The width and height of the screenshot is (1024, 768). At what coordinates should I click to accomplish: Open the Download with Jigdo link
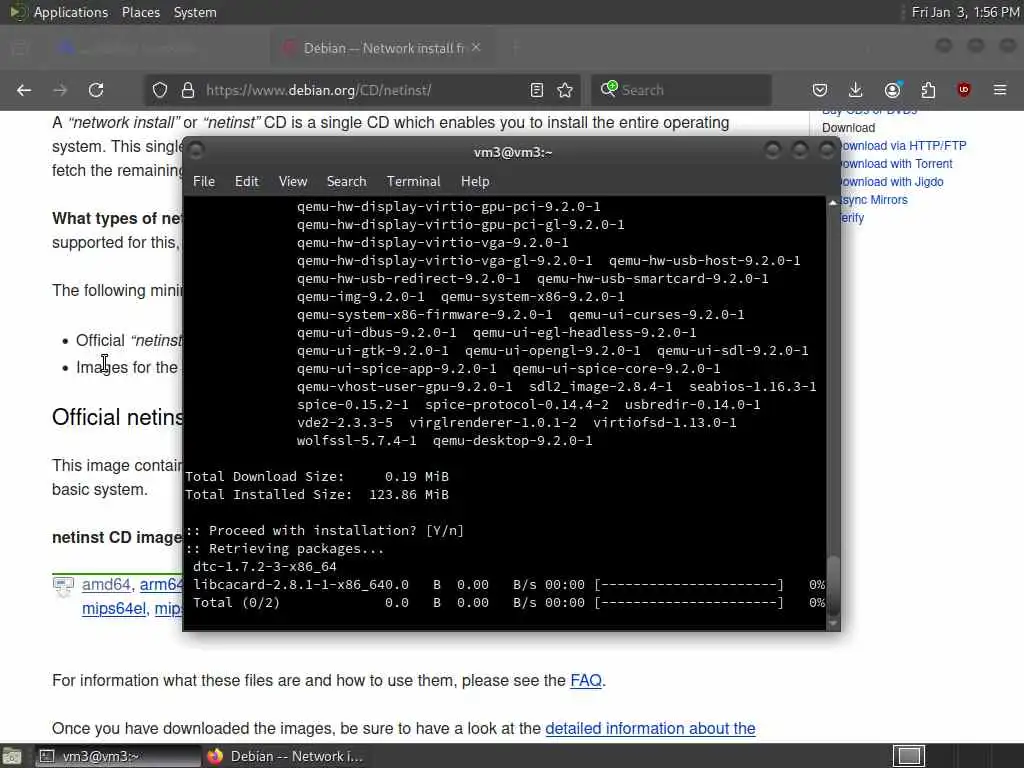coord(890,182)
